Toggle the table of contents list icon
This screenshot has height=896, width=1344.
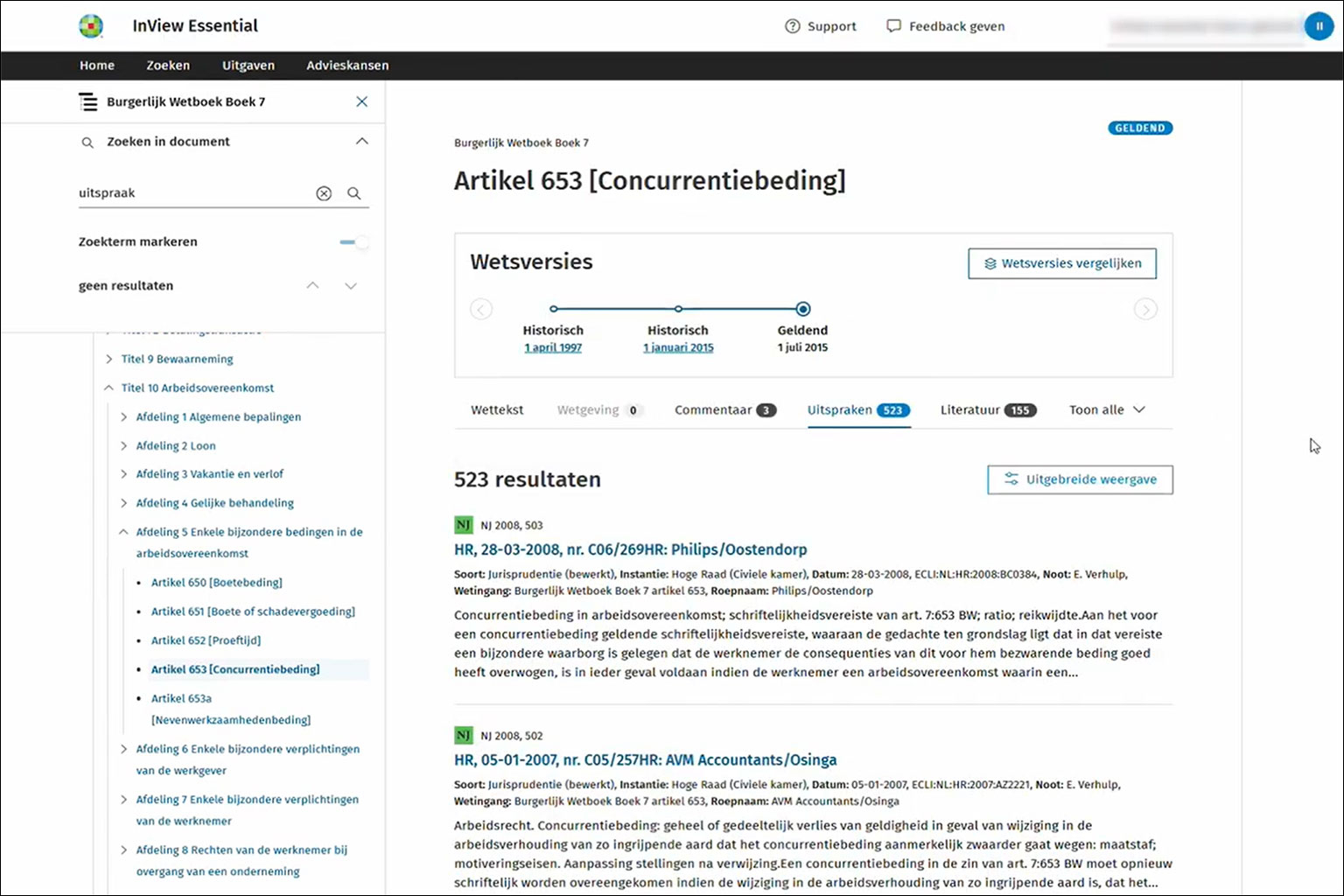(88, 101)
